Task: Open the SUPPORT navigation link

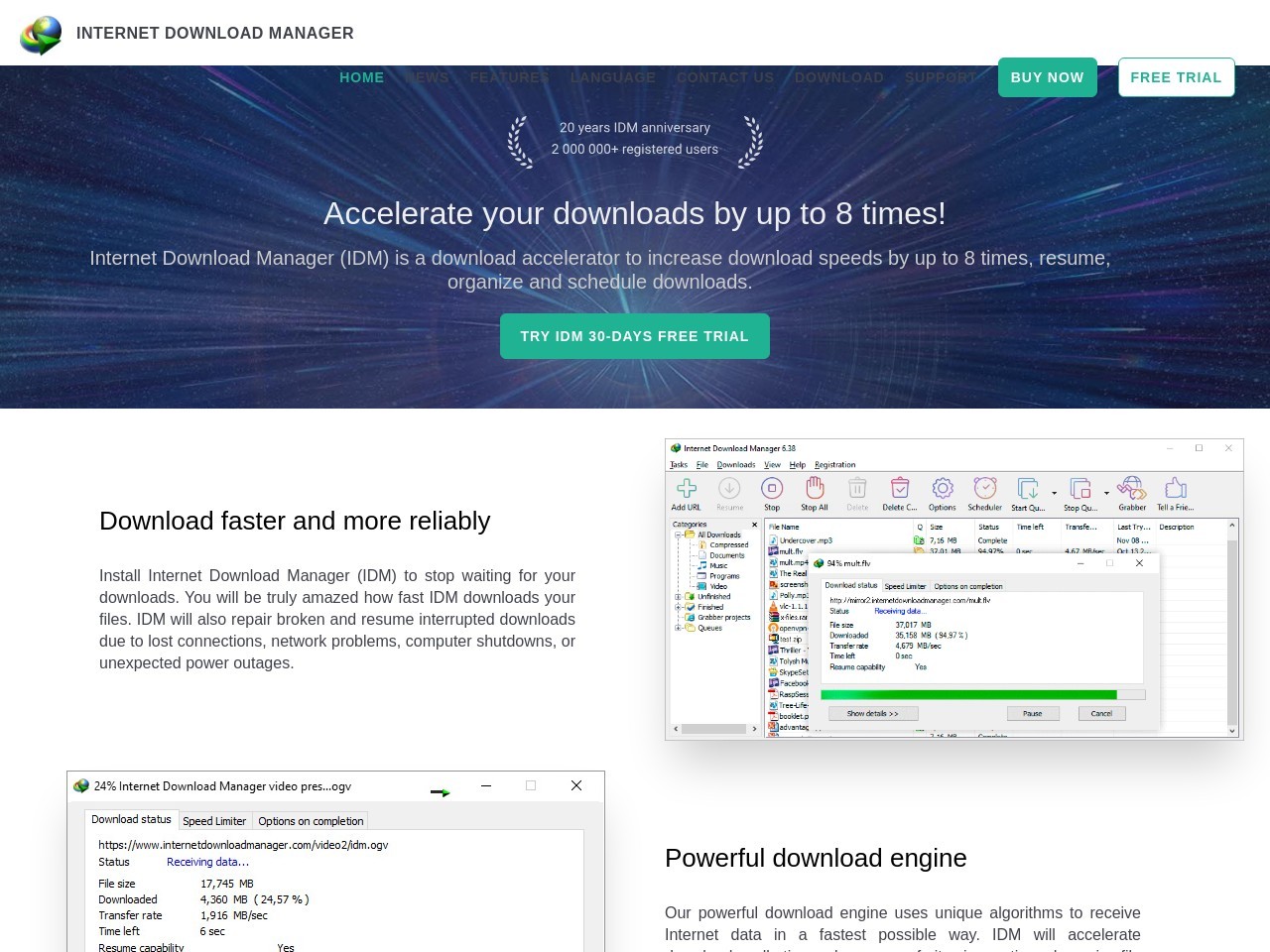Action: point(941,77)
